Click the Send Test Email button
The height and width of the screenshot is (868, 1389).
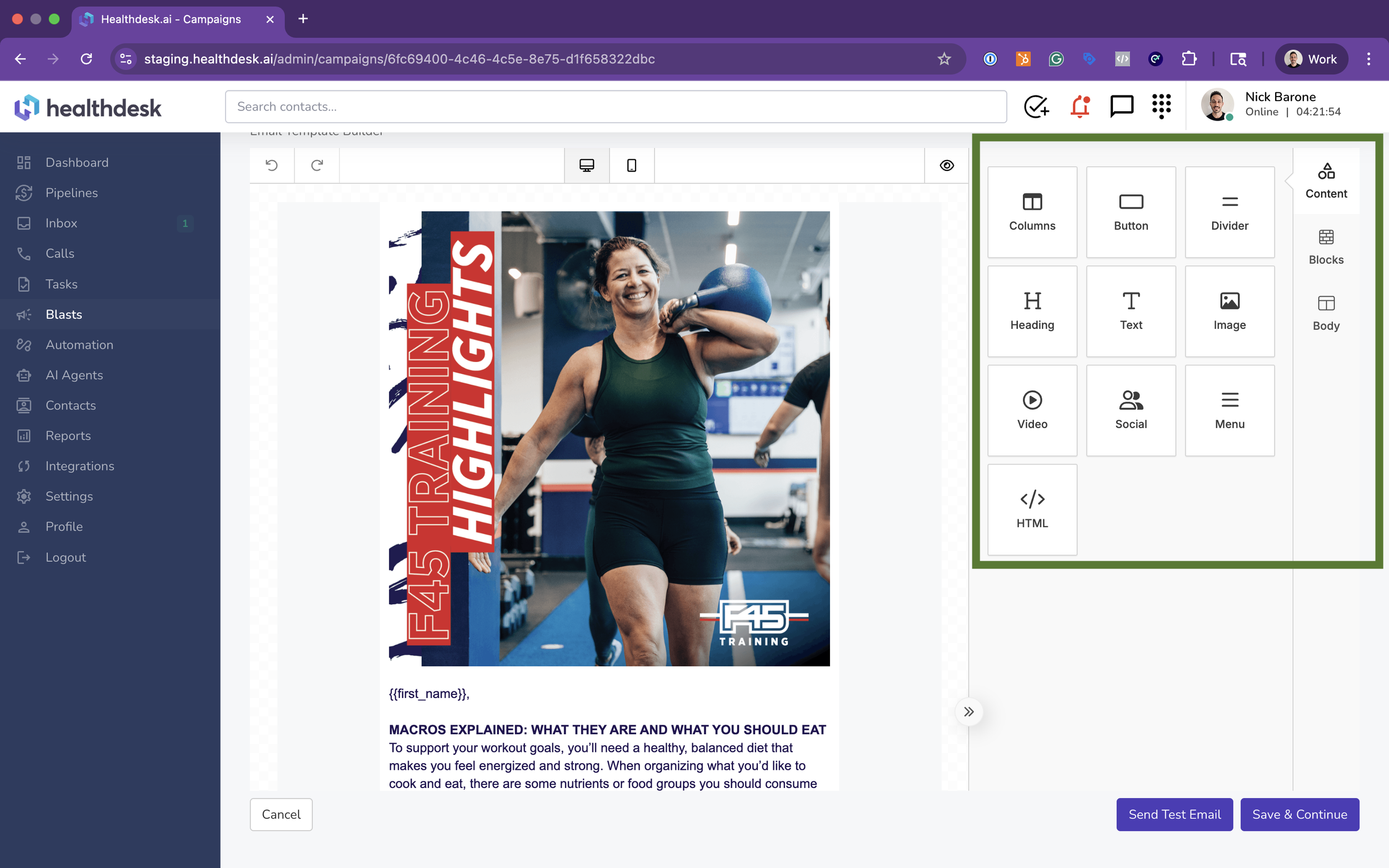point(1174,814)
